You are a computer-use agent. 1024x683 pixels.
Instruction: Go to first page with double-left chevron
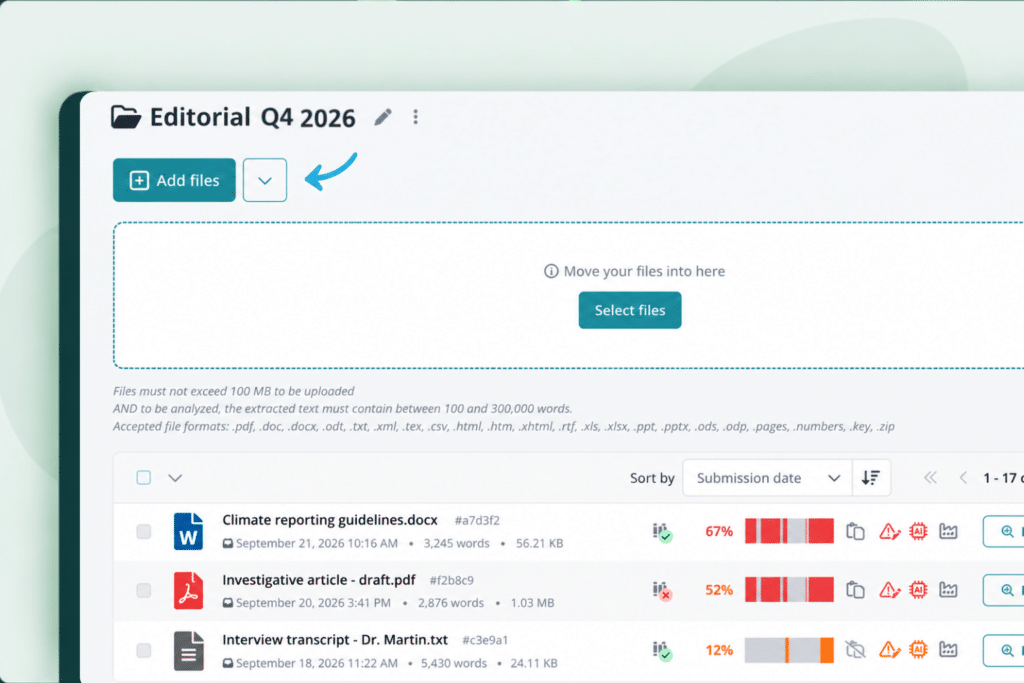coord(930,478)
